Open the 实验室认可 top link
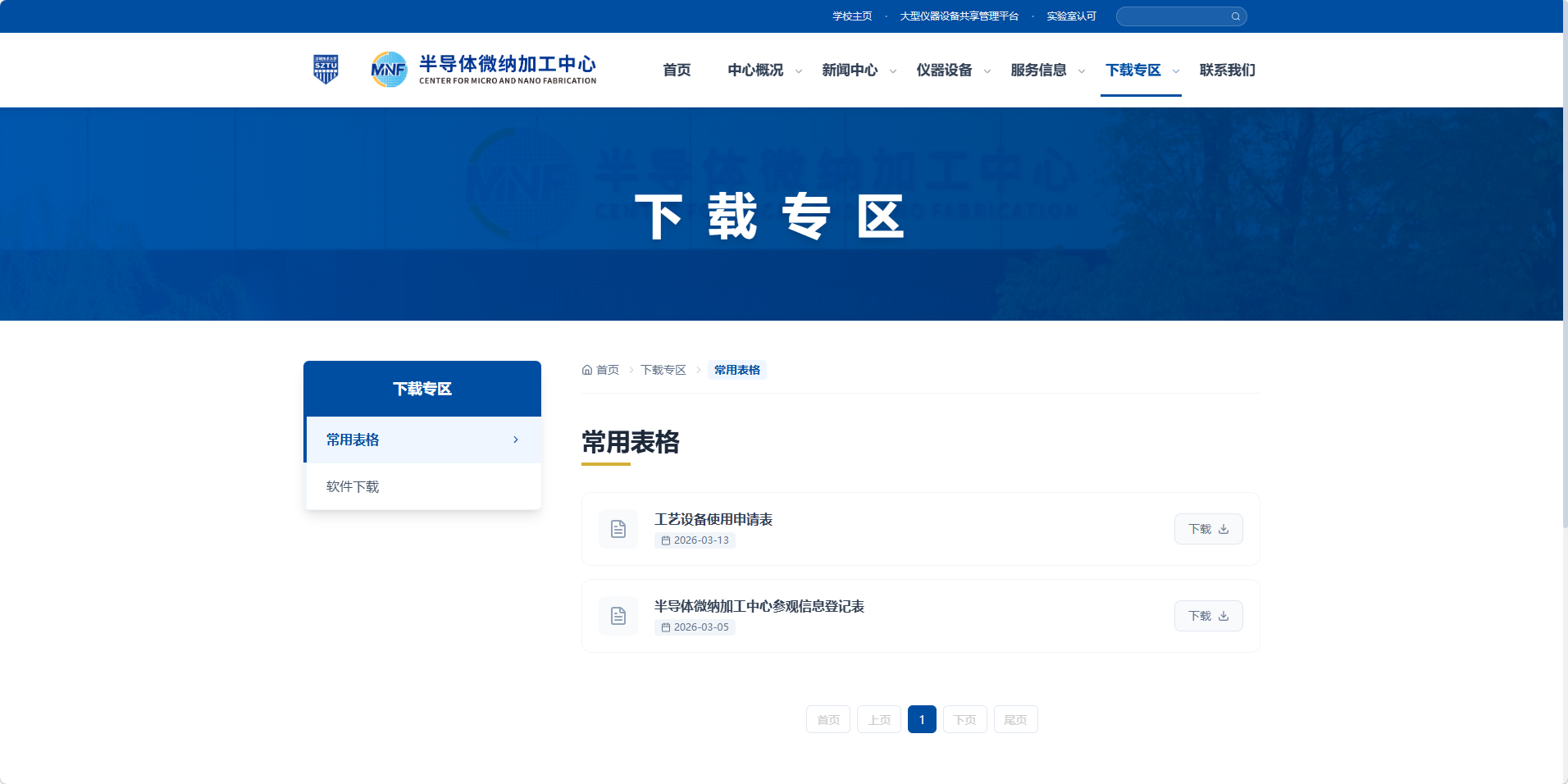 1071,16
